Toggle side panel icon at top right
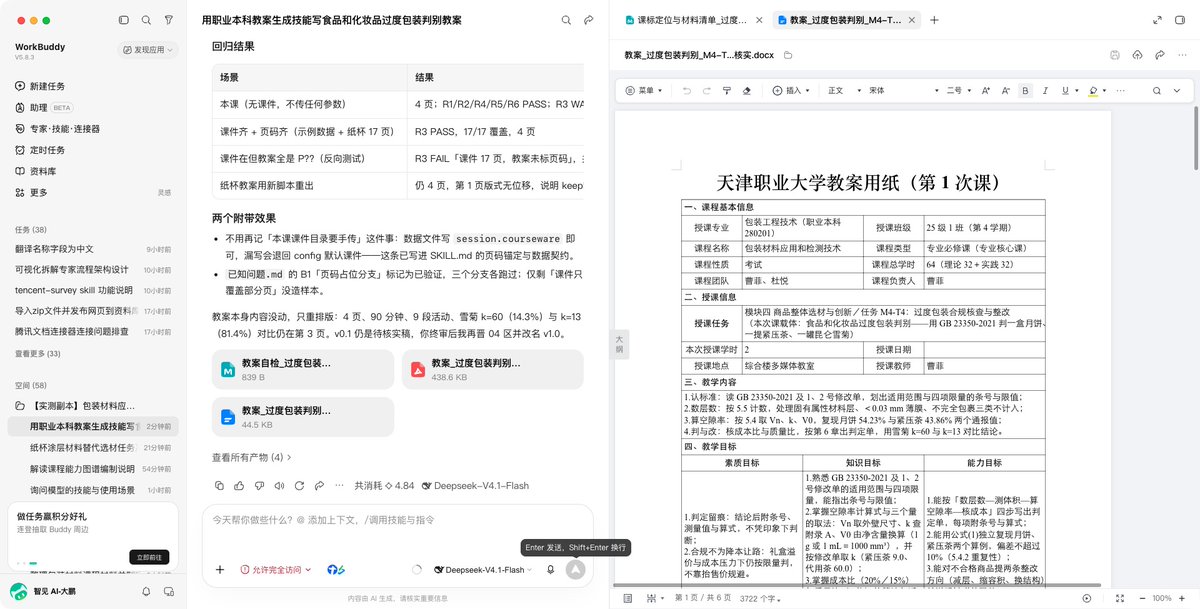The height and width of the screenshot is (609, 1200). click(1181, 20)
